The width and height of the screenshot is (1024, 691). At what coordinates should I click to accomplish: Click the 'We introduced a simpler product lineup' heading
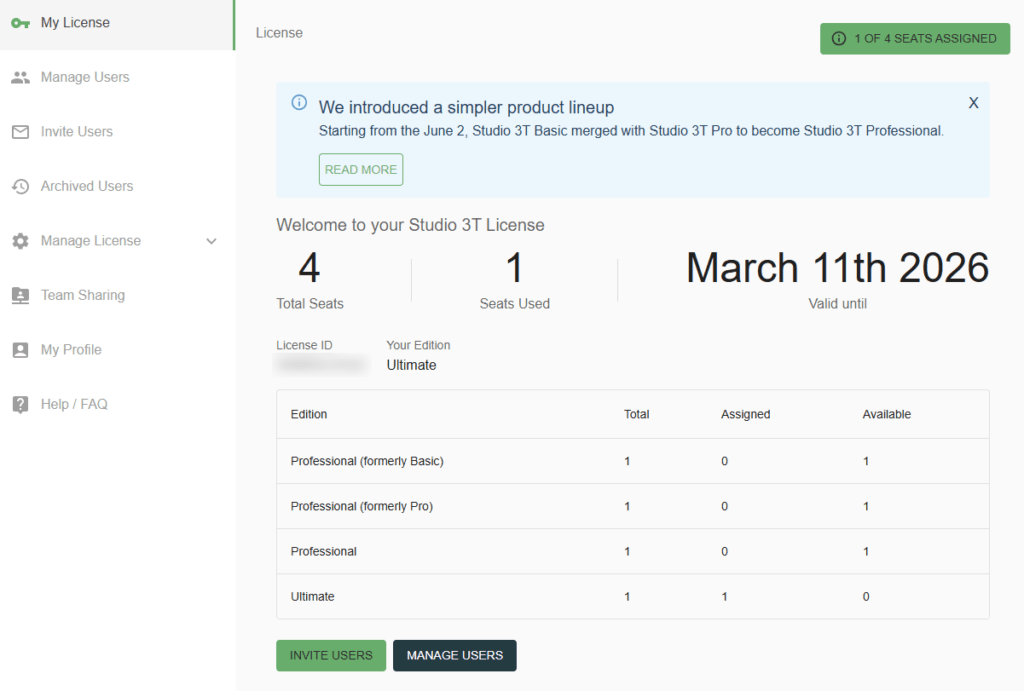466,107
